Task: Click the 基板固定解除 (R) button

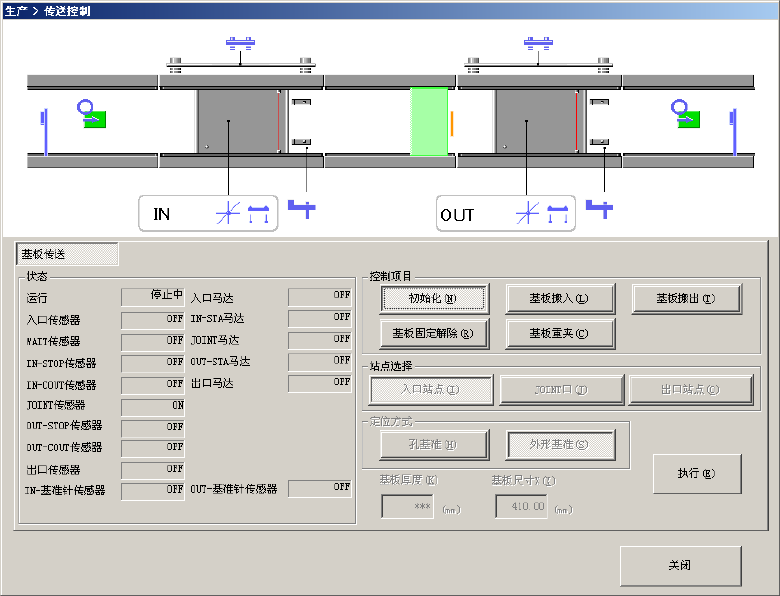Action: click(433, 333)
